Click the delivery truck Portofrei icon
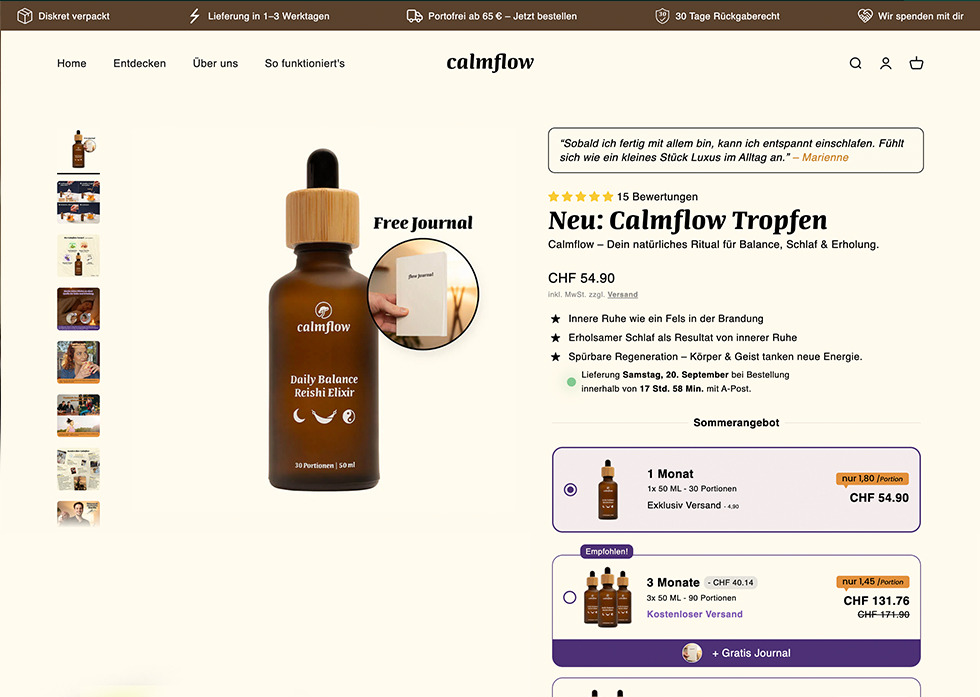The height and width of the screenshot is (697, 980). tap(414, 16)
